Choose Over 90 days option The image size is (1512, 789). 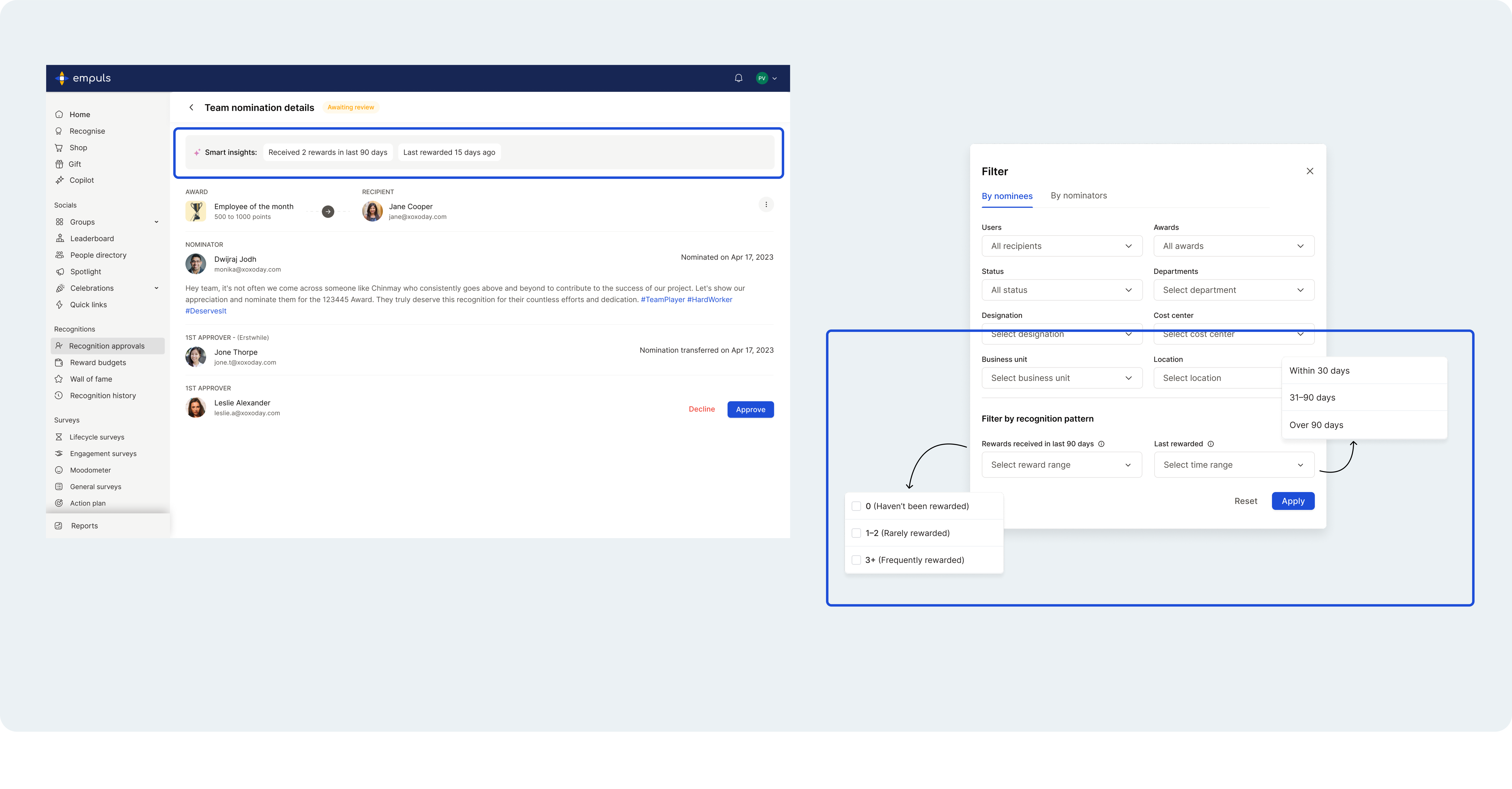1364,425
